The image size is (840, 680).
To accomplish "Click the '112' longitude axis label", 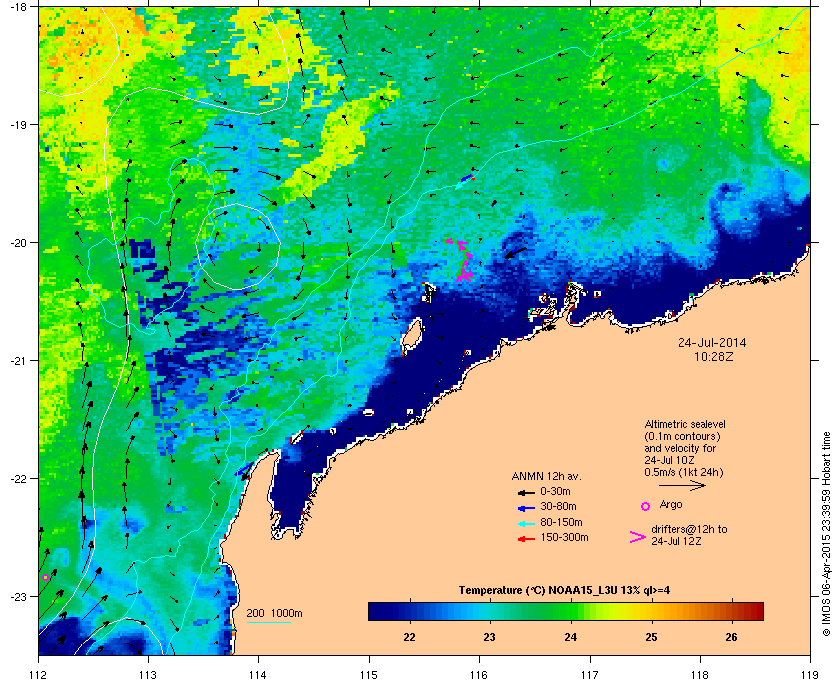I will [x=39, y=675].
